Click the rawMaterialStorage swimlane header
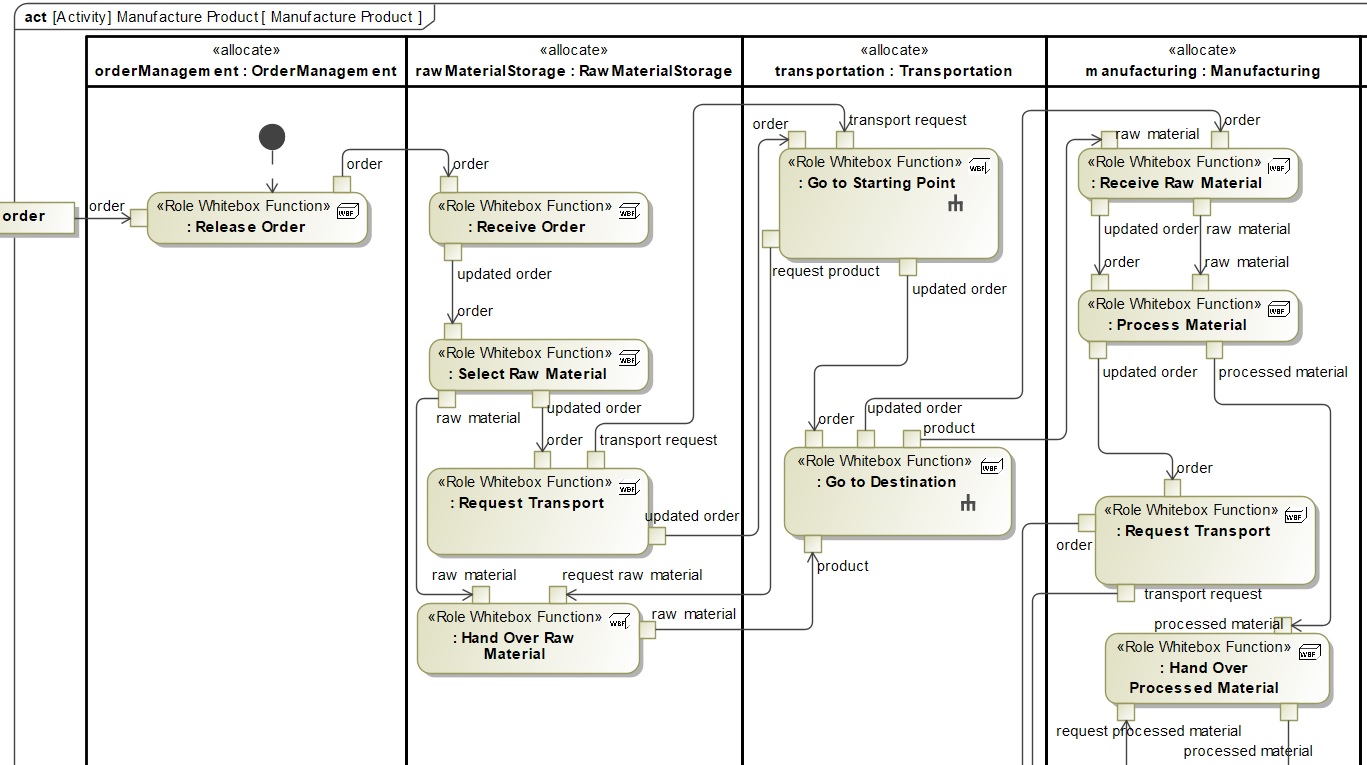 point(574,62)
